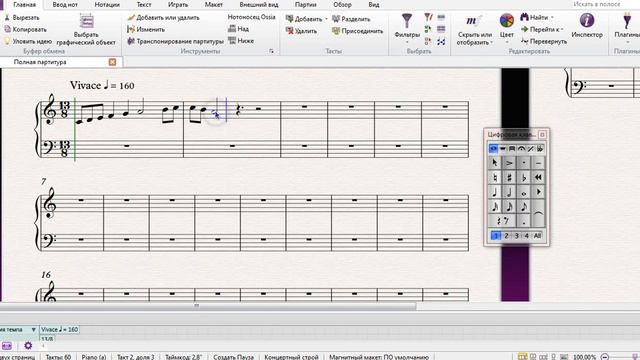Screen dimensions: 640x360
Task: Expand the Filters dropdown arrow
Action: point(407,42)
